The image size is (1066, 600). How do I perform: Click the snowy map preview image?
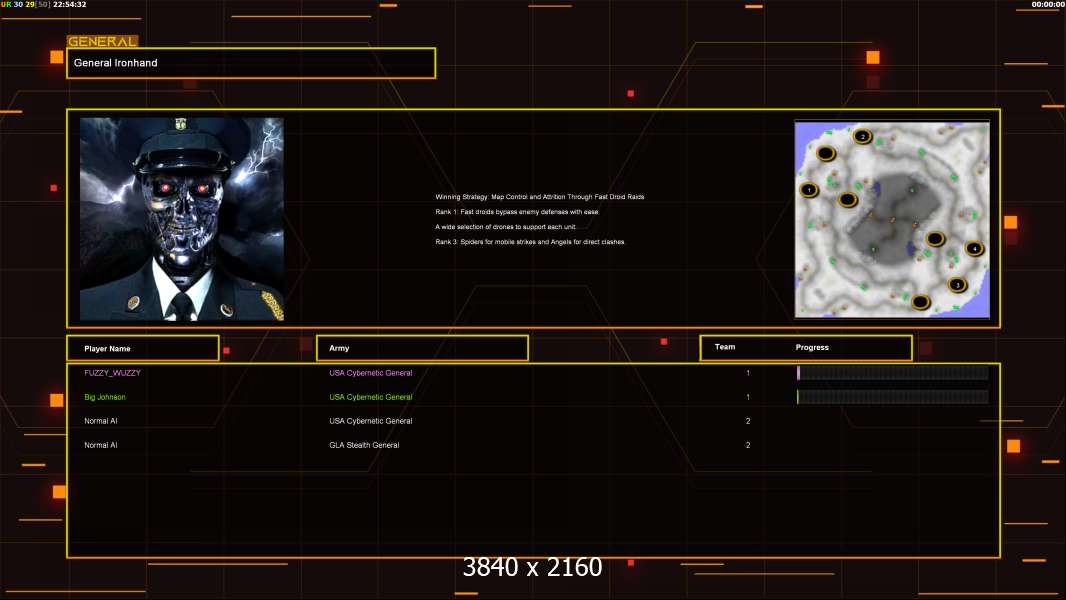click(892, 219)
